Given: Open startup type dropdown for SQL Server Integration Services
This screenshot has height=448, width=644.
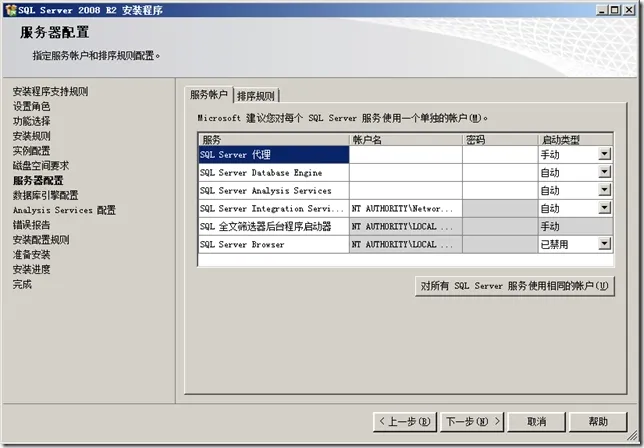Looking at the screenshot, I should tap(605, 208).
